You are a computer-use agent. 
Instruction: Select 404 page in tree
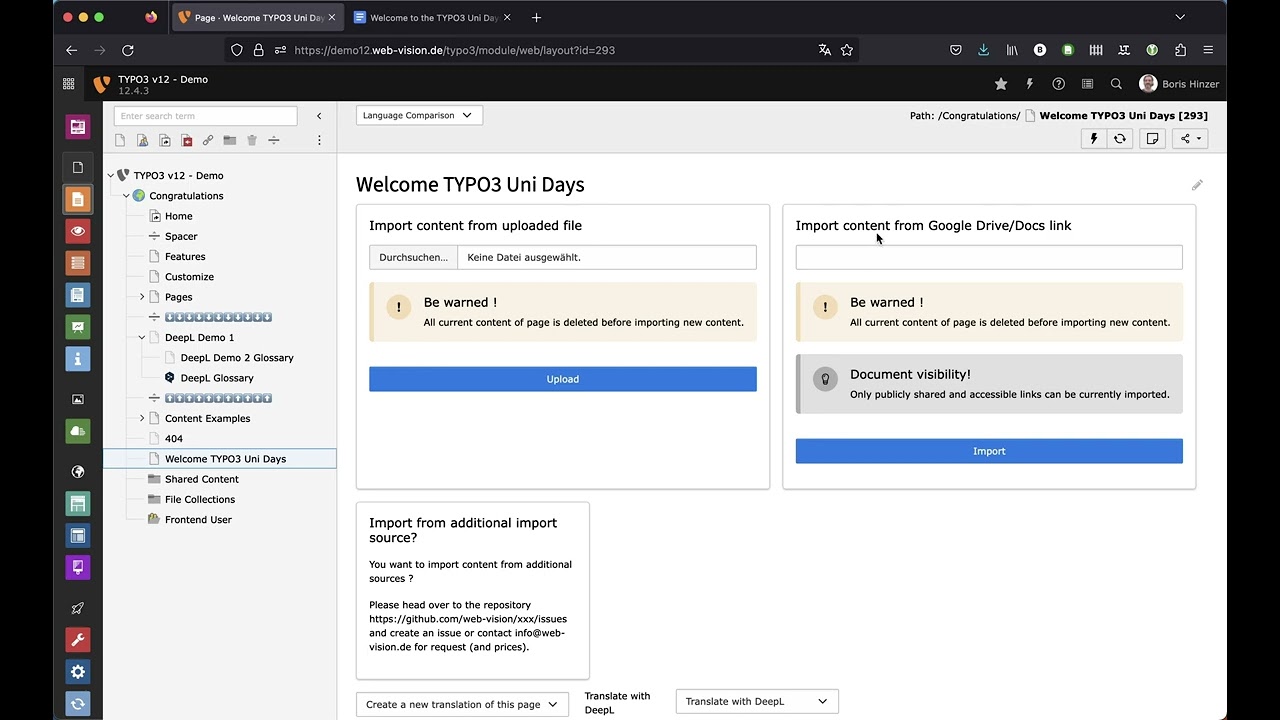click(174, 439)
